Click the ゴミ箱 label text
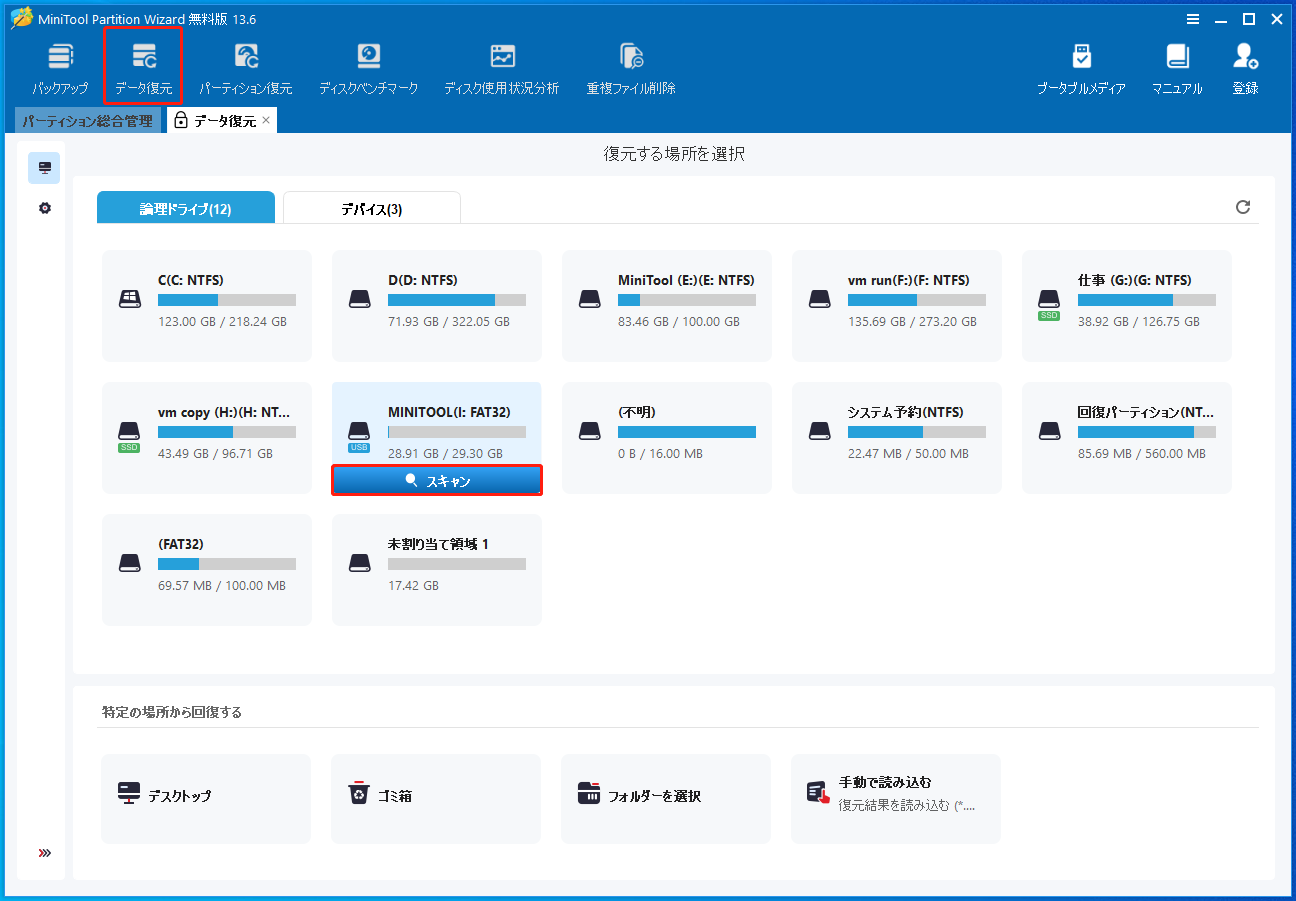This screenshot has height=901, width=1296. [x=395, y=797]
